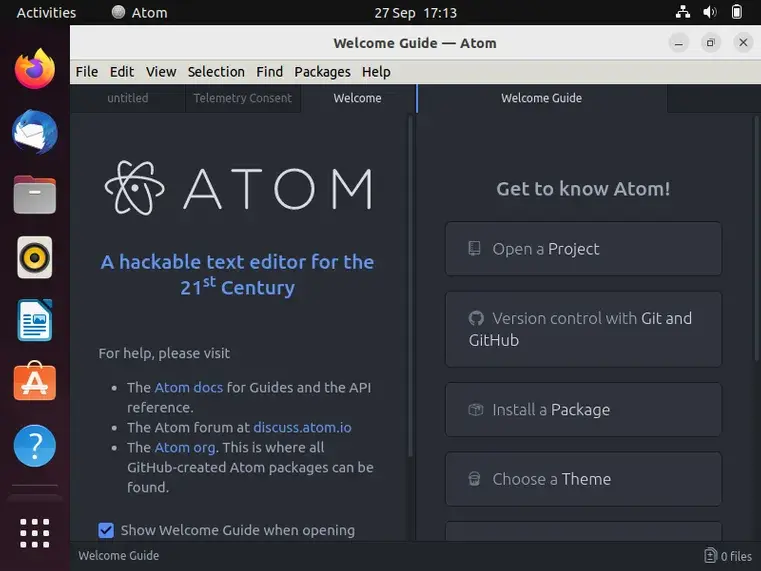
Task: Open Ubuntu Software from the dock
Action: click(x=34, y=381)
